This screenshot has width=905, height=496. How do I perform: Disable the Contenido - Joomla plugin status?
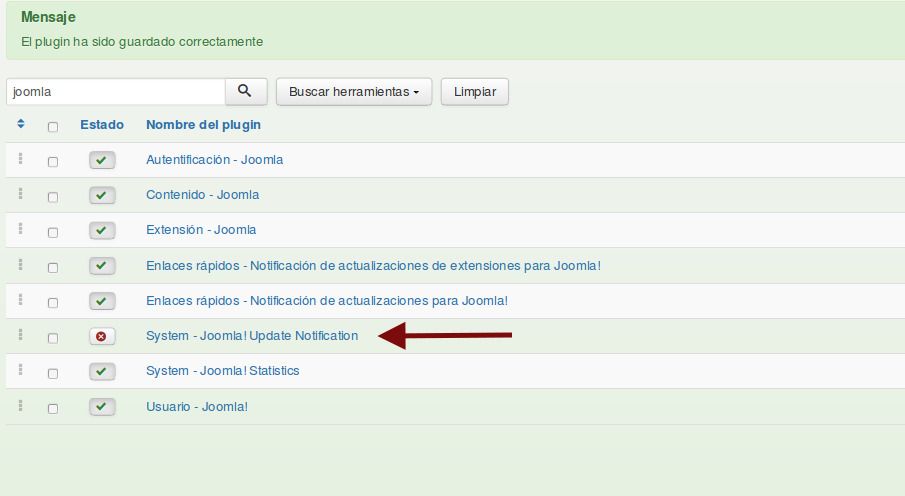[102, 195]
